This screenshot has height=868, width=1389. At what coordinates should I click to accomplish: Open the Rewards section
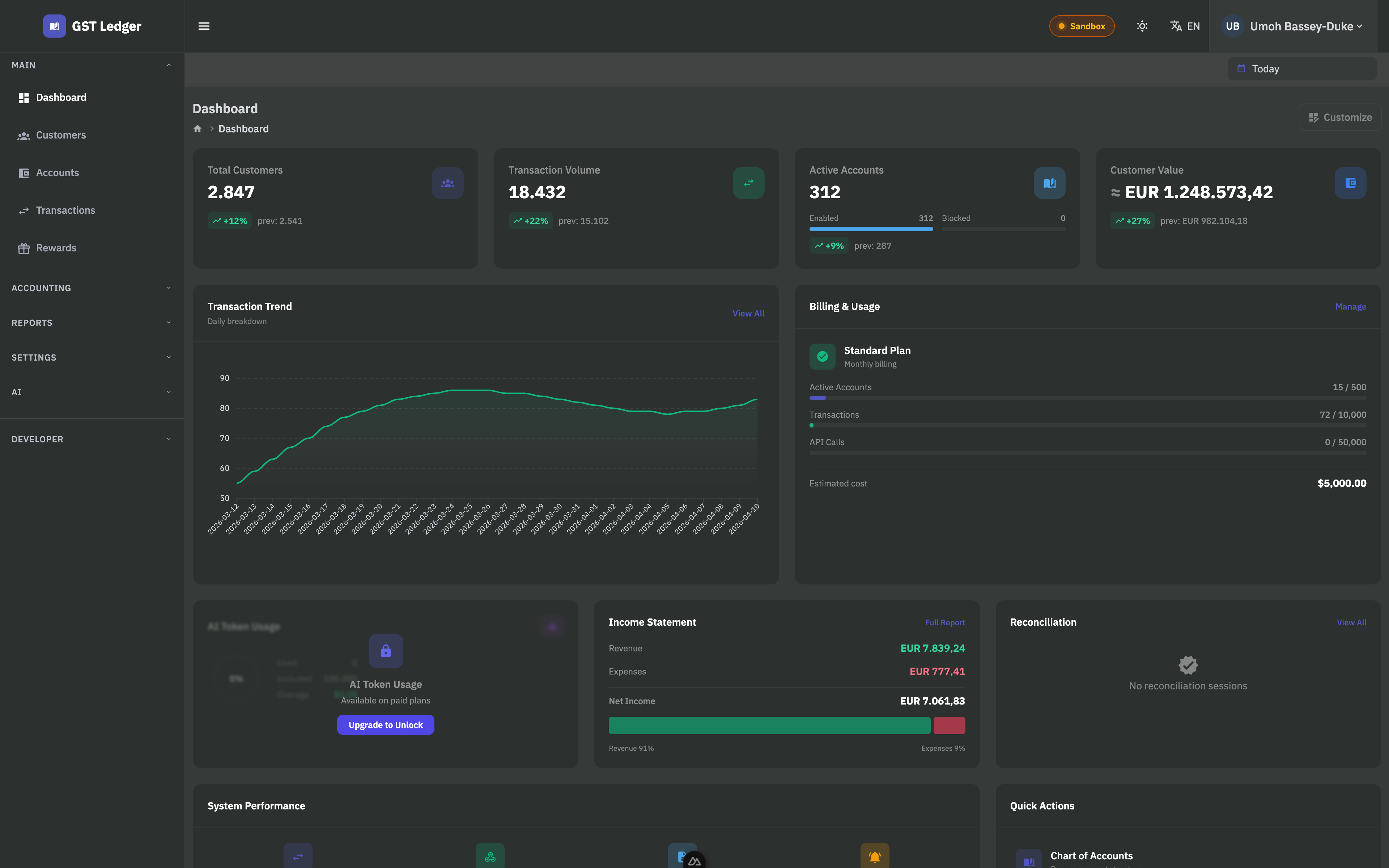point(56,247)
